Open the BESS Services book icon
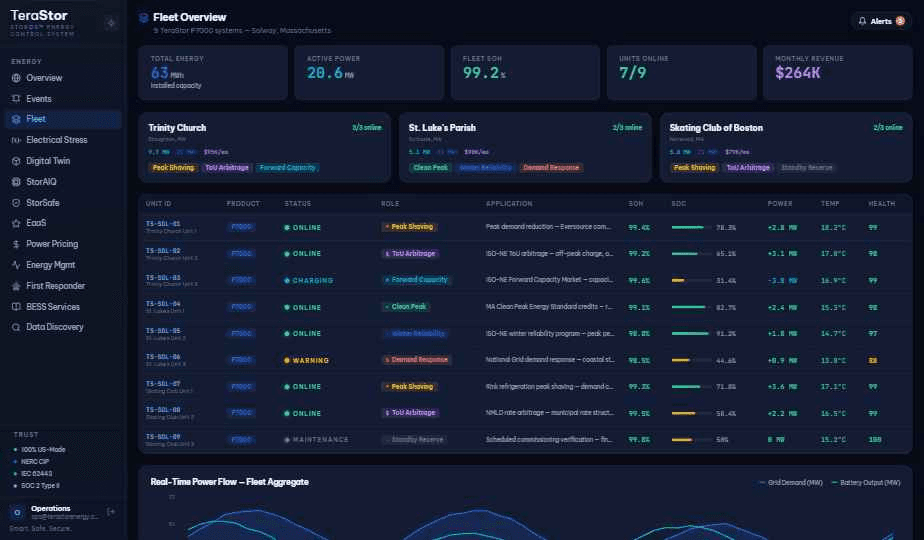Viewport: 924px width, 540px height. coord(16,307)
